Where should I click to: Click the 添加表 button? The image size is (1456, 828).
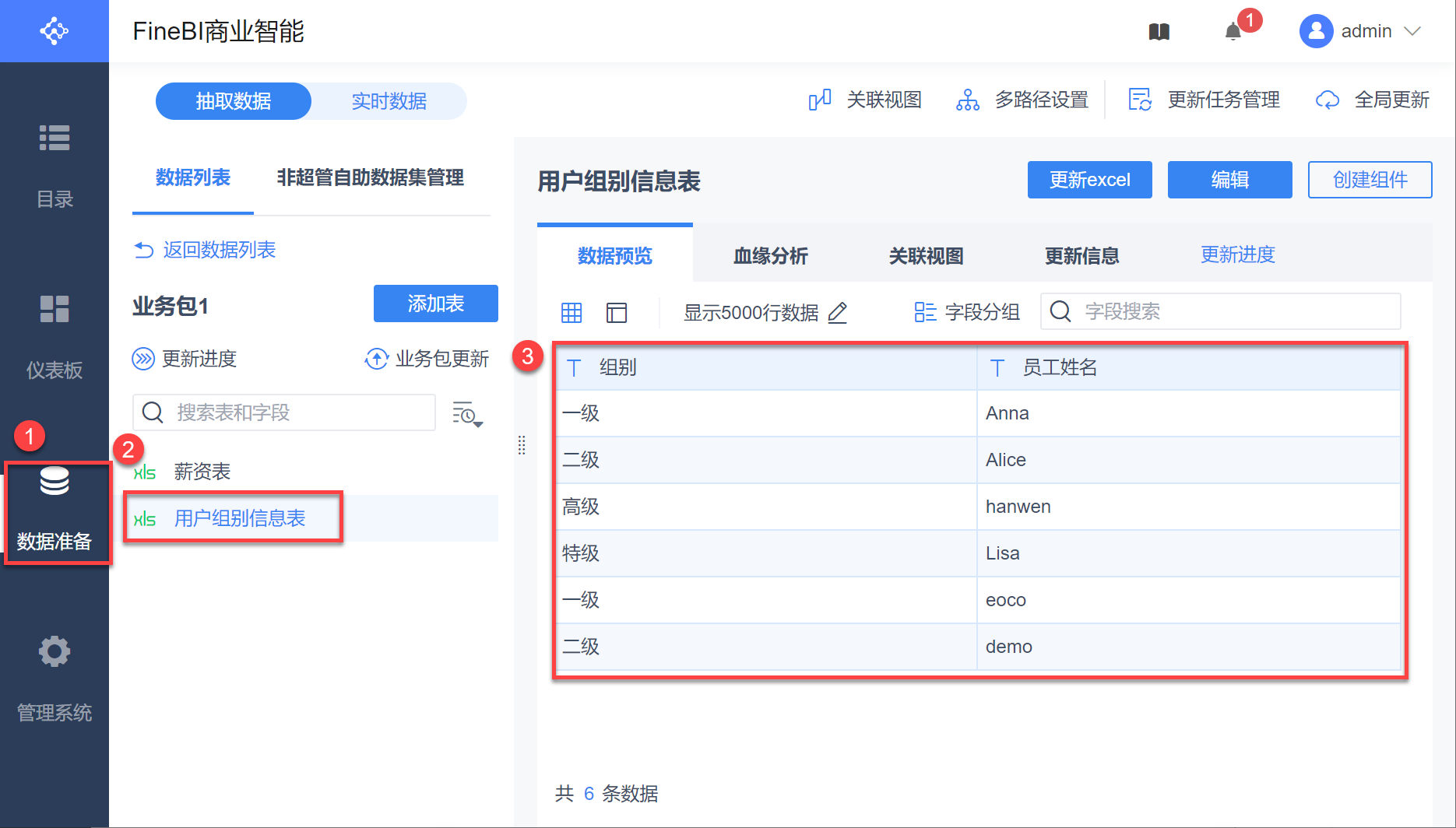point(435,303)
